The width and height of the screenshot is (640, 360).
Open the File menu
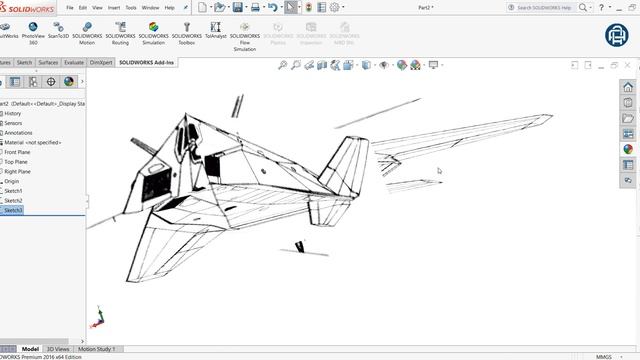coord(70,8)
